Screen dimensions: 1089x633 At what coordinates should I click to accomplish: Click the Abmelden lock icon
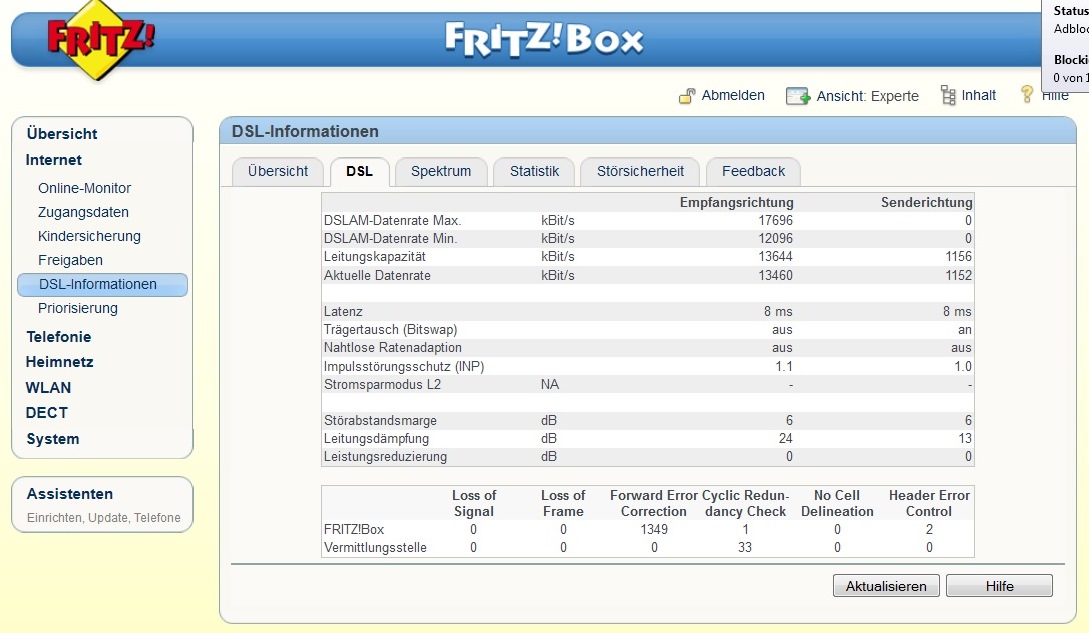(687, 96)
